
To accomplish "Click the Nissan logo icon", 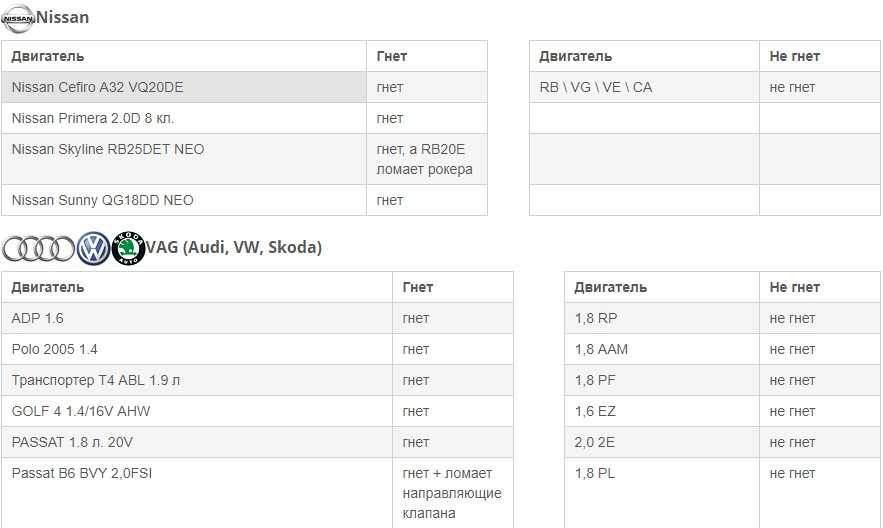I will click(x=18, y=19).
